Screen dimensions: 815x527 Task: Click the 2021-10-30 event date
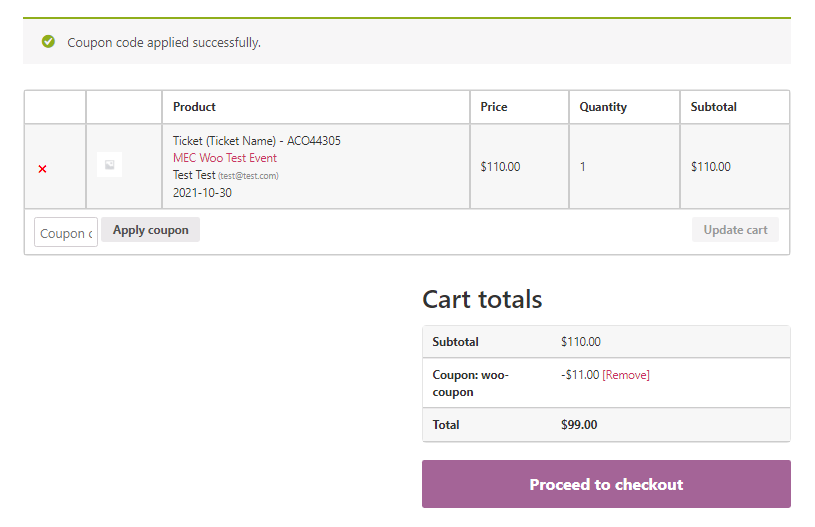(x=202, y=192)
